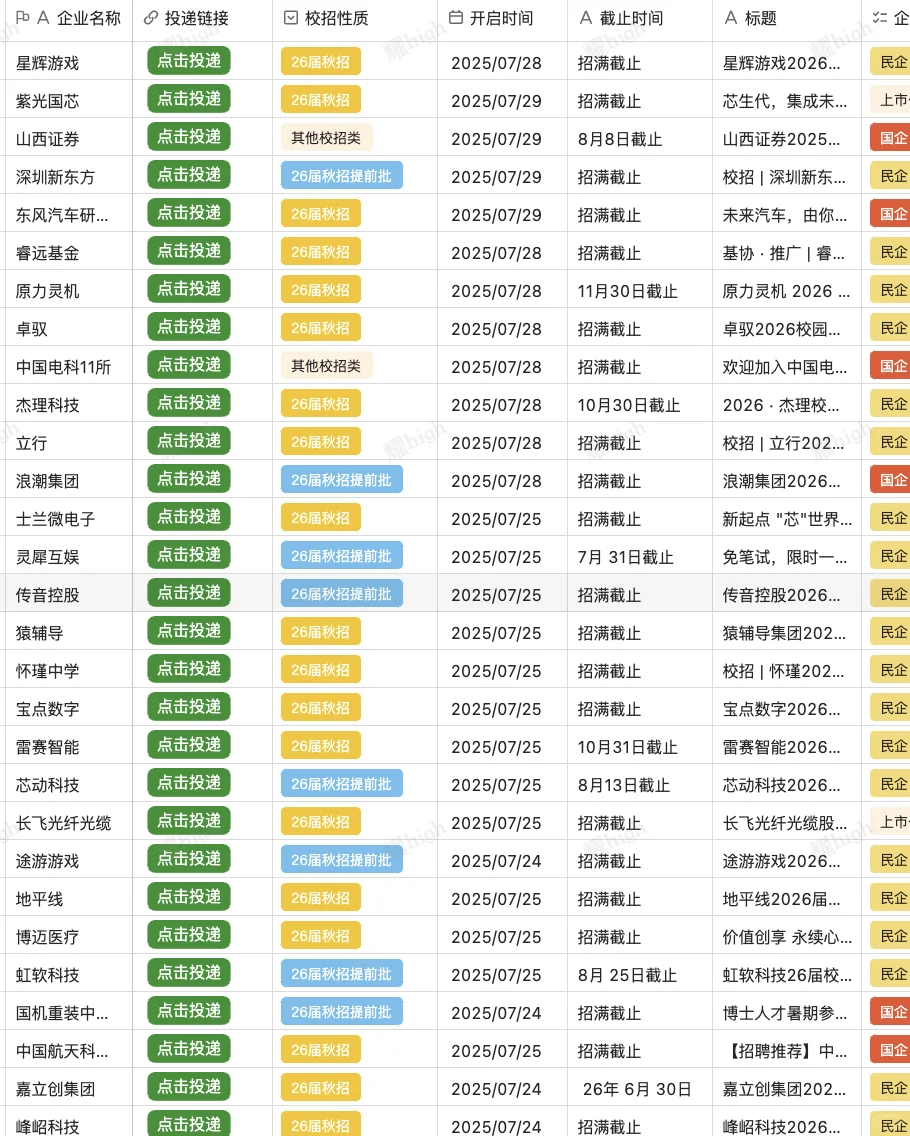Click 点击投递 for 地平线

pos(188,897)
